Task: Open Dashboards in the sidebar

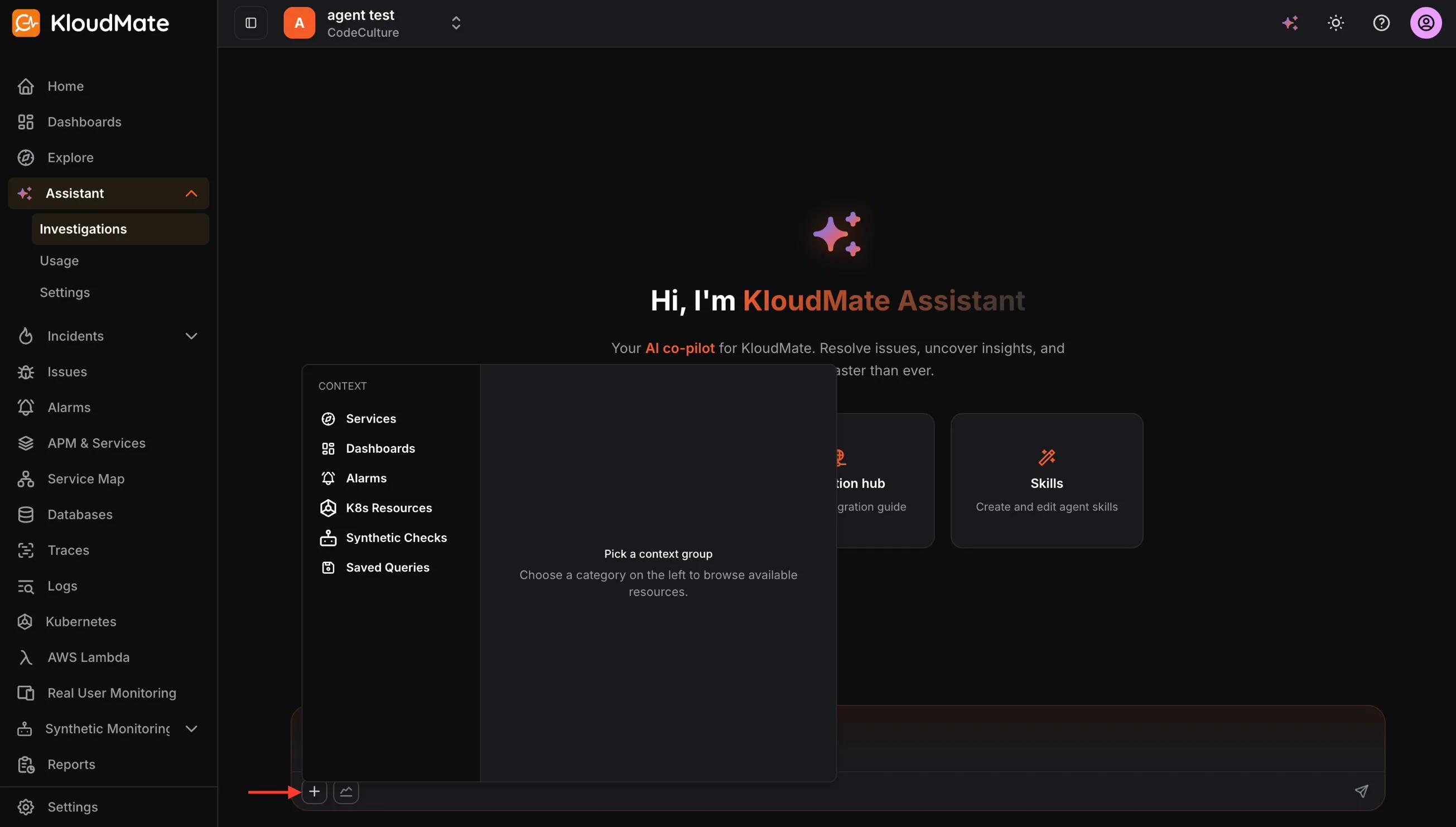Action: [x=109, y=122]
